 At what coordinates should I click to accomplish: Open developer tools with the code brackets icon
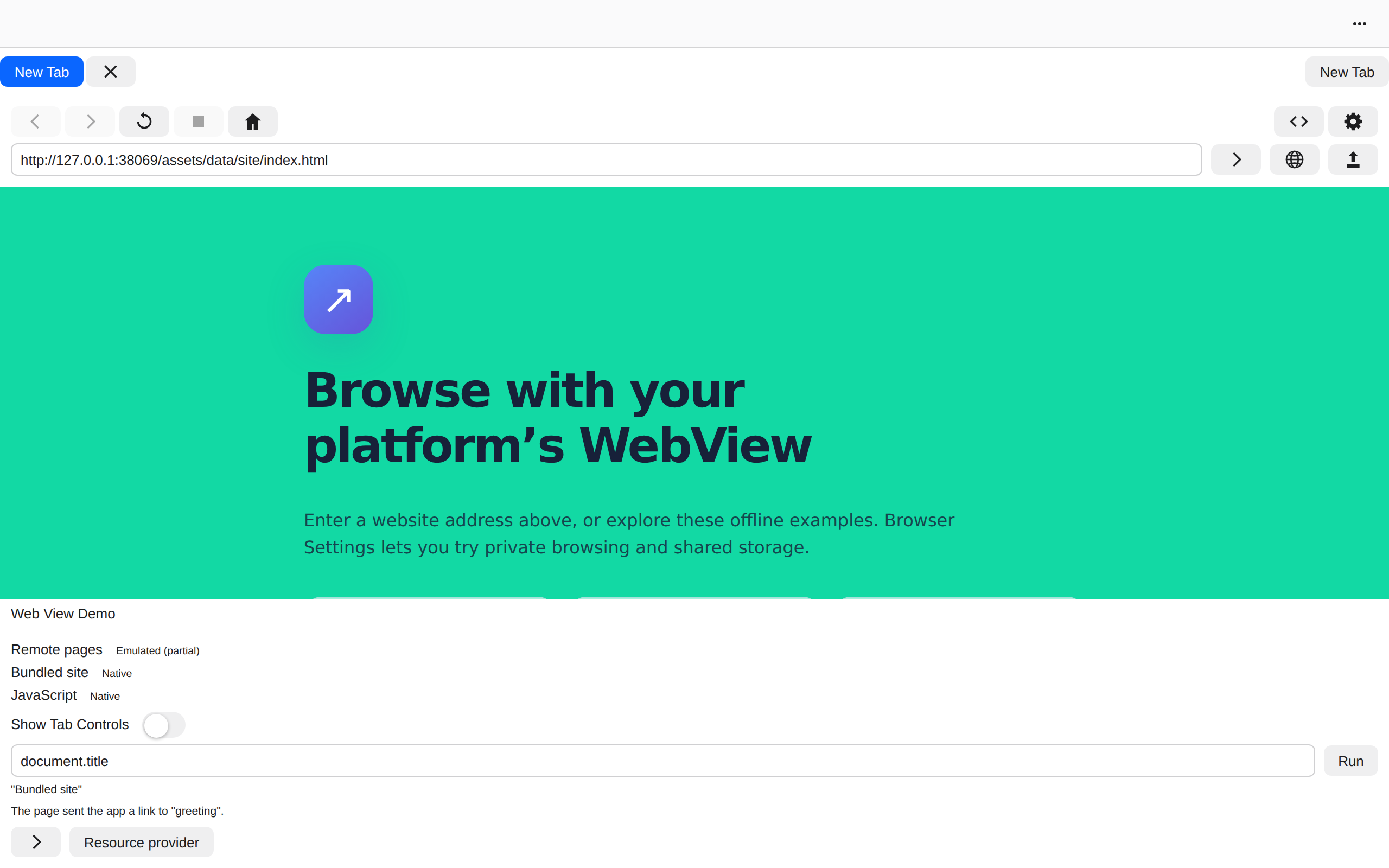tap(1298, 121)
